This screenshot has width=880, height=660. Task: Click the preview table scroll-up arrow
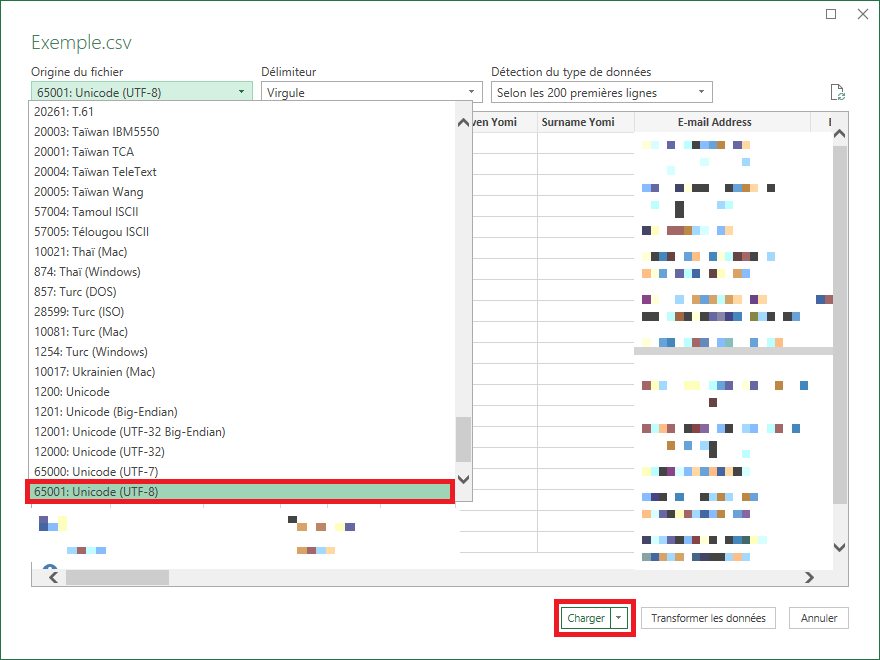[x=840, y=134]
